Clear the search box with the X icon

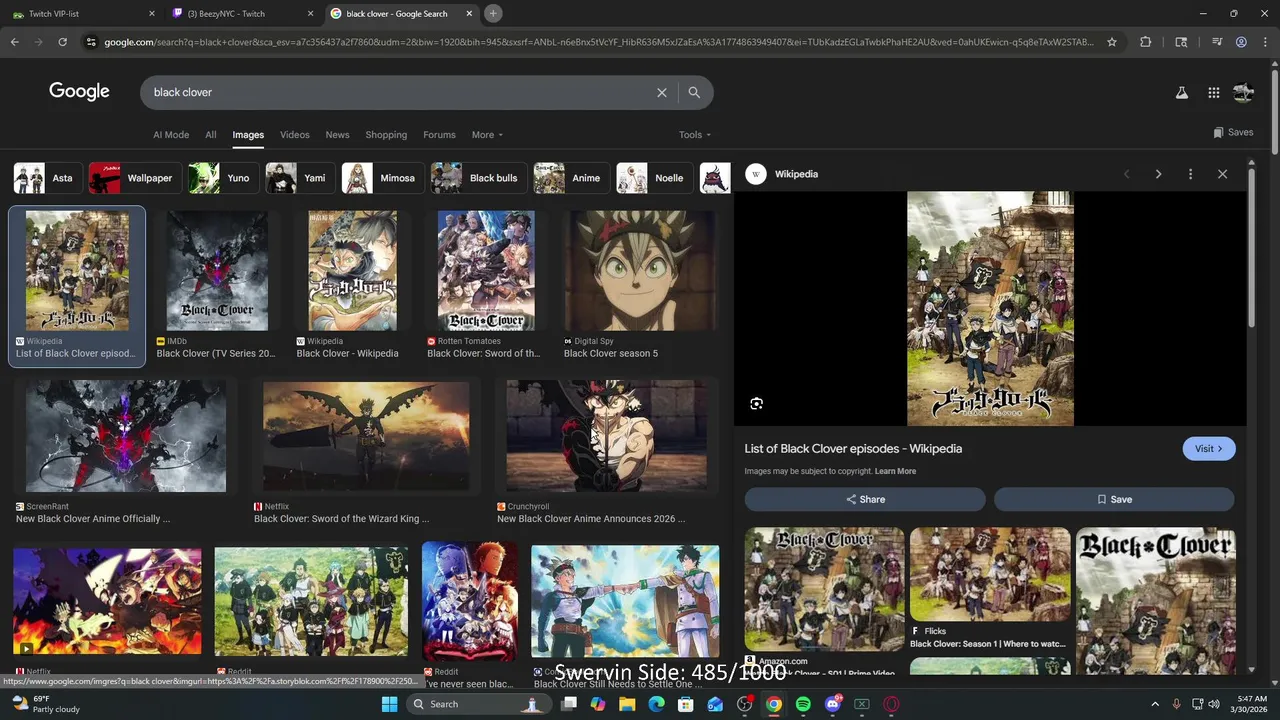click(661, 92)
